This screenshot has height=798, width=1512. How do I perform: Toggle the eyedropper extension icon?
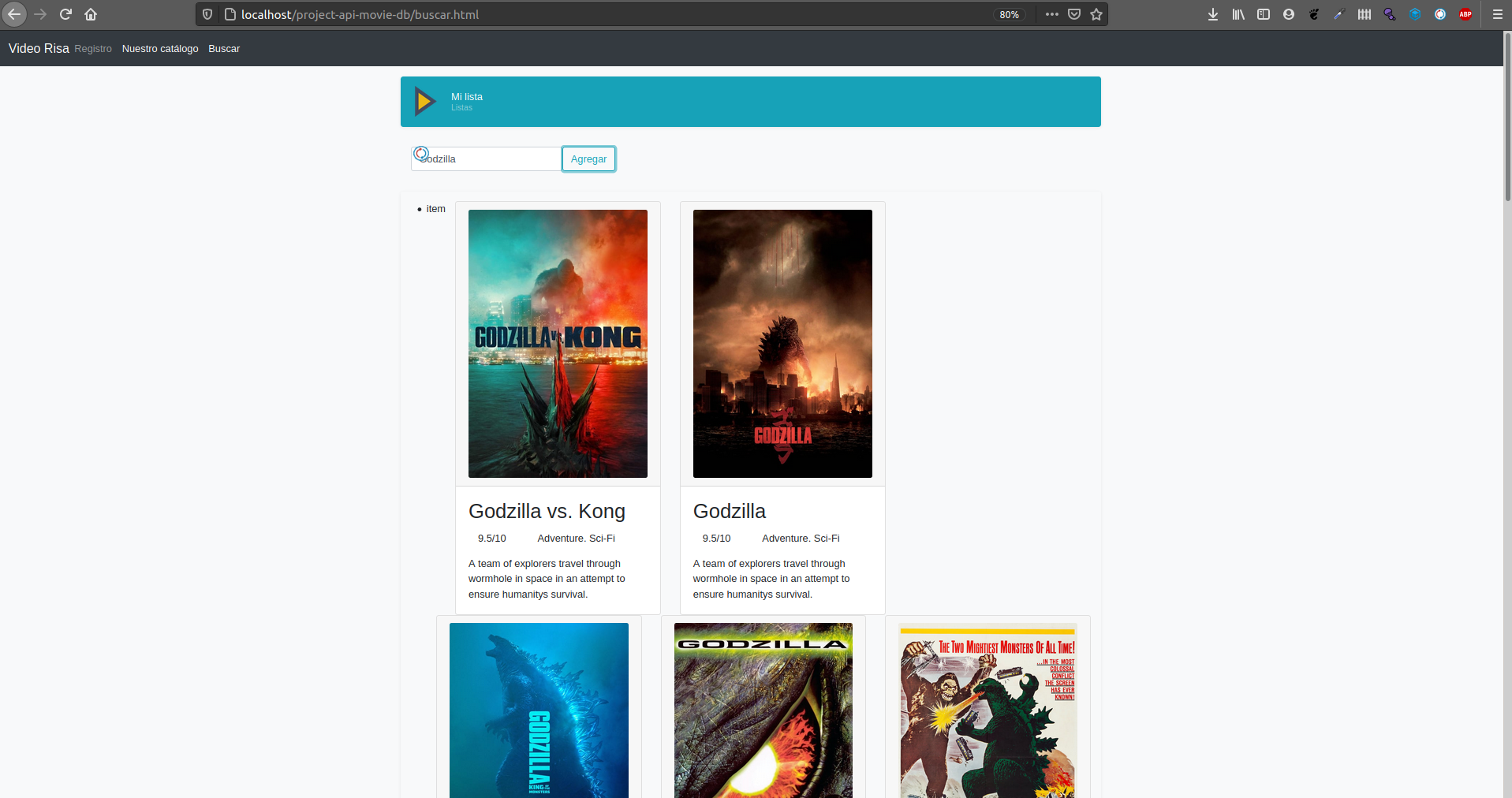[x=1338, y=14]
